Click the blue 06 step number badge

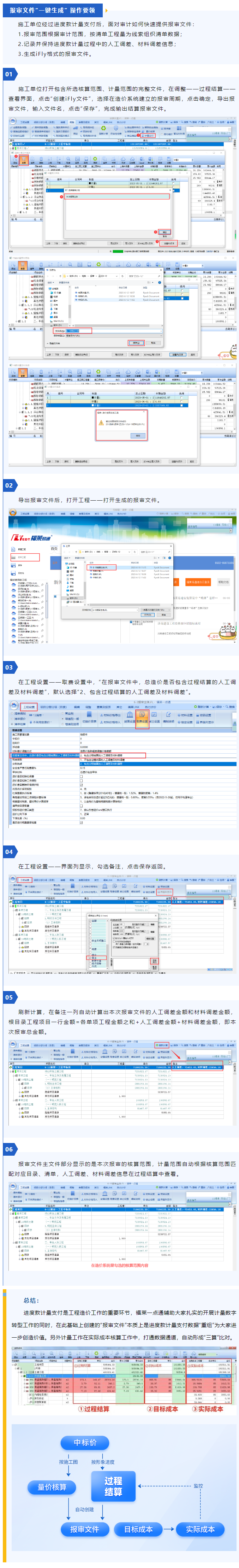click(x=8, y=1149)
